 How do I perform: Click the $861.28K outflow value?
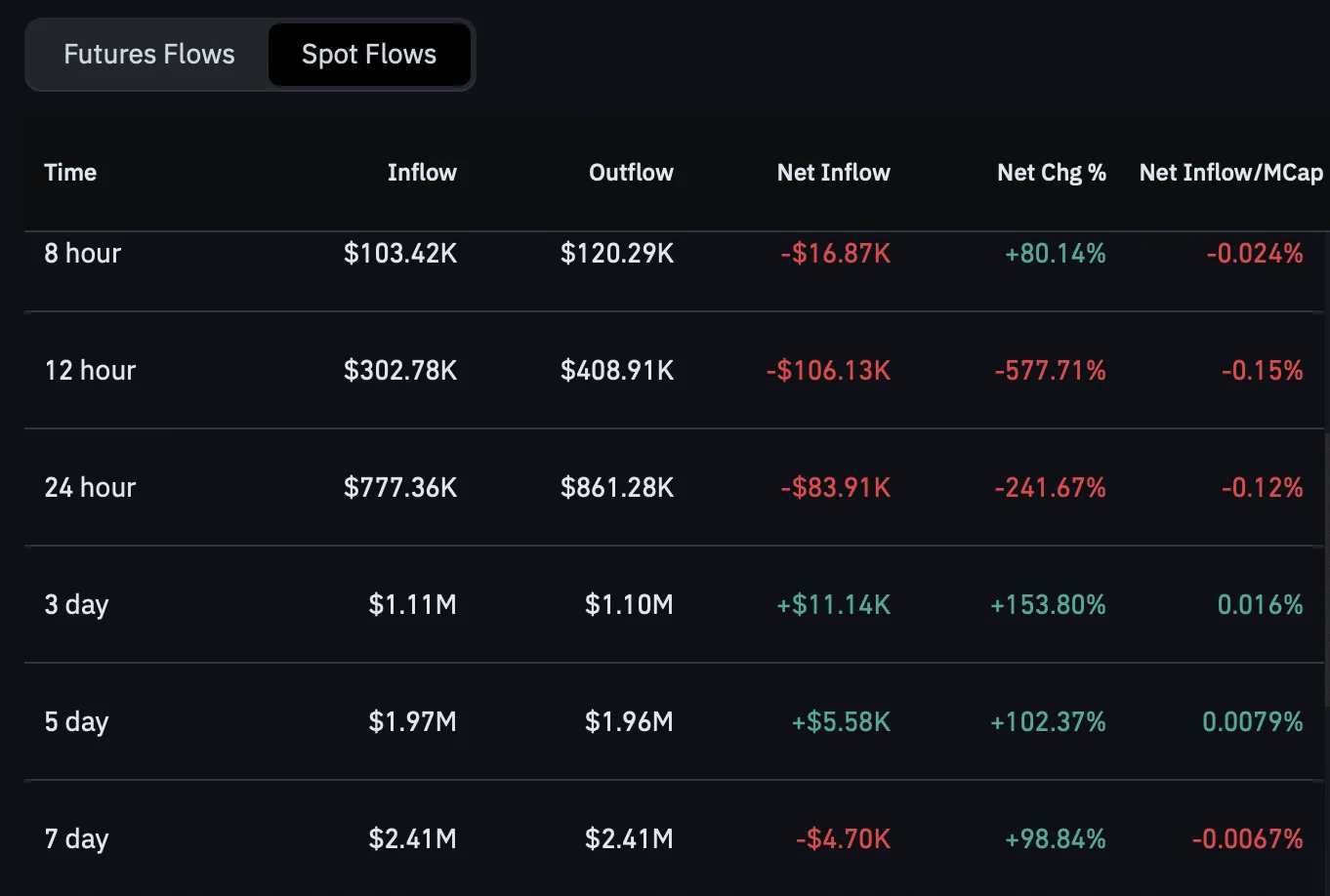[617, 488]
